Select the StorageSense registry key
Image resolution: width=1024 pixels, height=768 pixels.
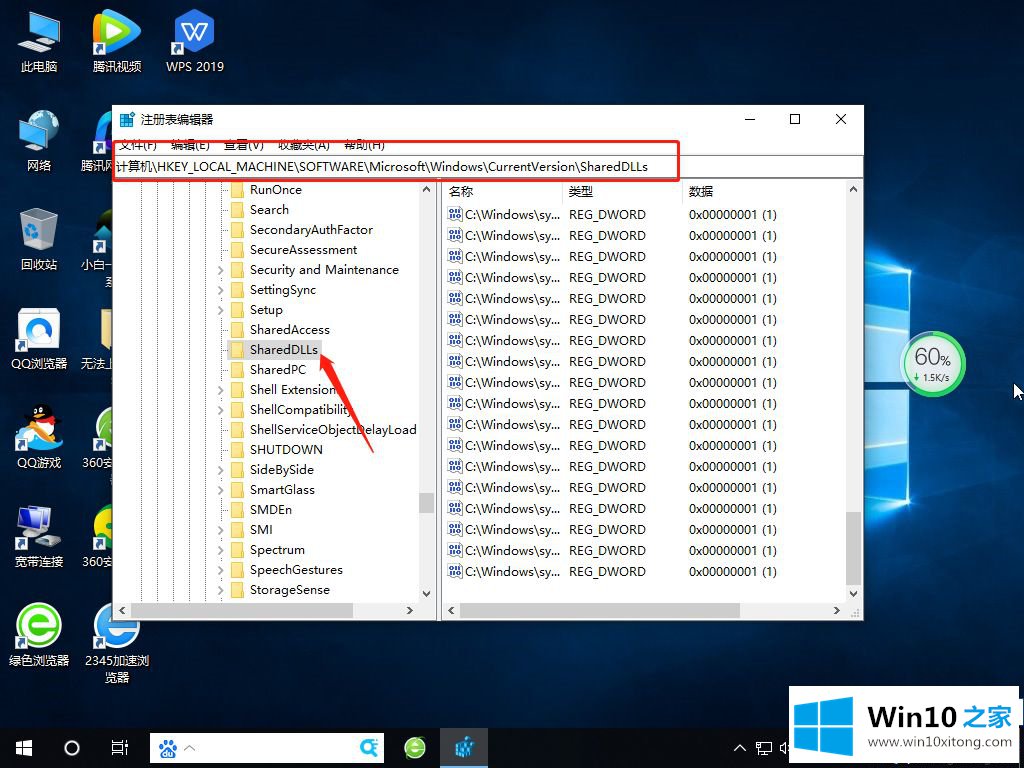[289, 590]
